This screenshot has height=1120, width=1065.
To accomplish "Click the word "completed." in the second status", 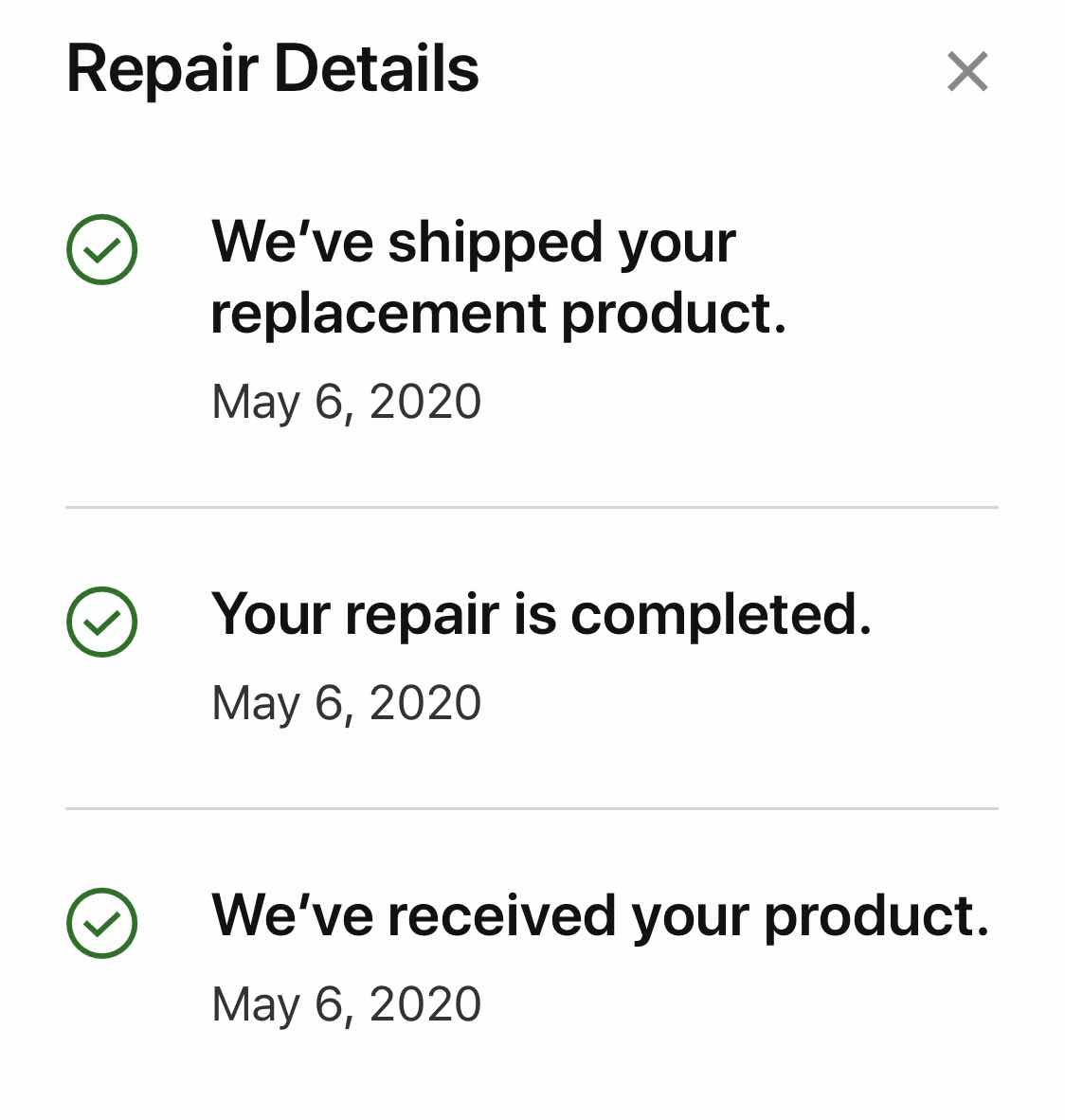I will click(x=721, y=616).
